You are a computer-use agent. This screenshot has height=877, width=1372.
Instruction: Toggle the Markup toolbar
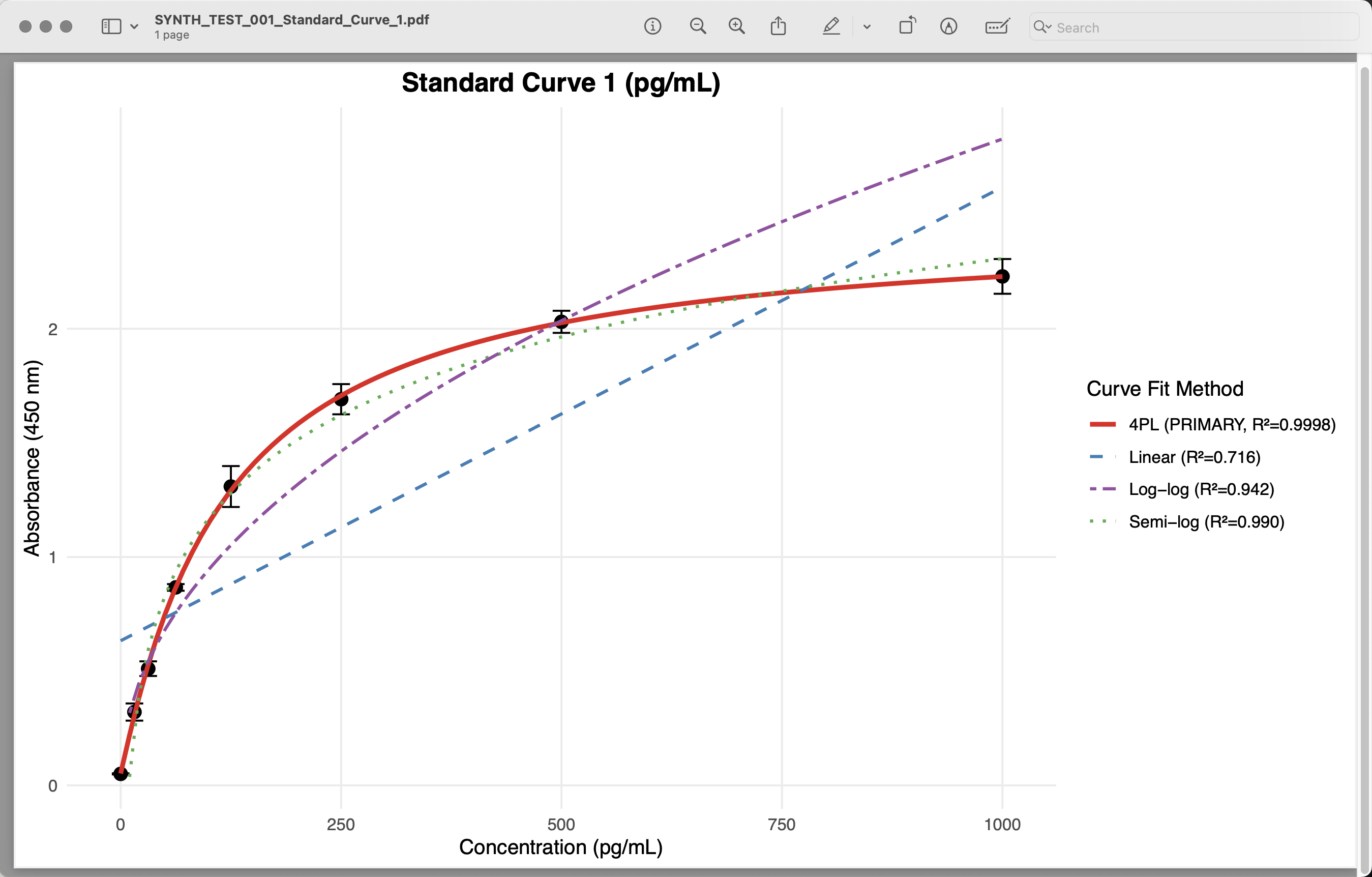(x=948, y=26)
